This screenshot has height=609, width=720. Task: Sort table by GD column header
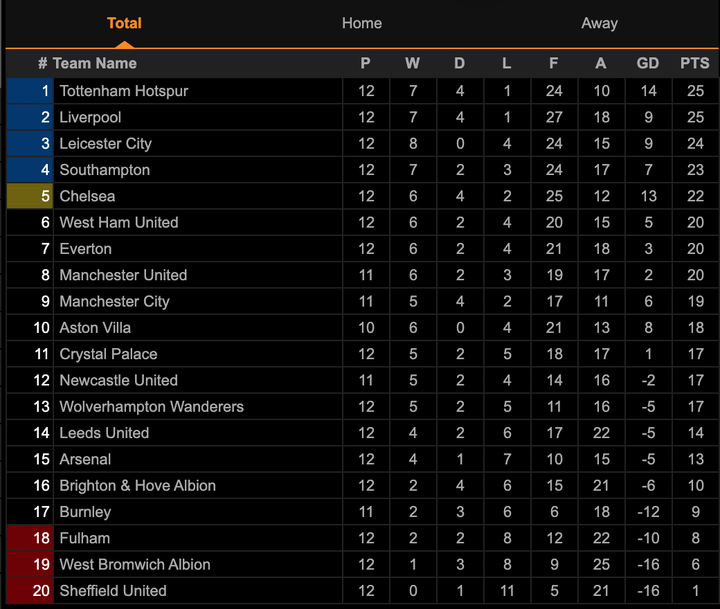coord(648,63)
